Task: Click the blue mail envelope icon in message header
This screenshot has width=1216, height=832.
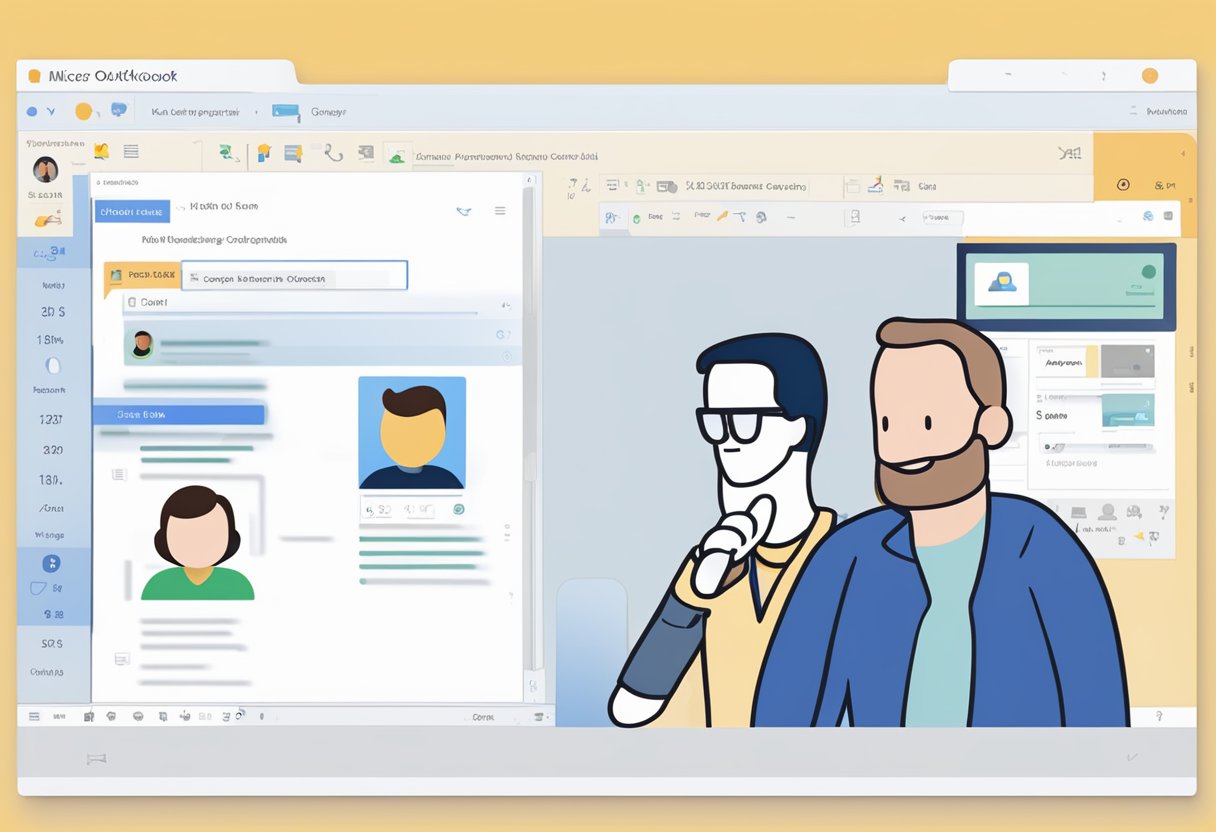Action: (x=463, y=211)
